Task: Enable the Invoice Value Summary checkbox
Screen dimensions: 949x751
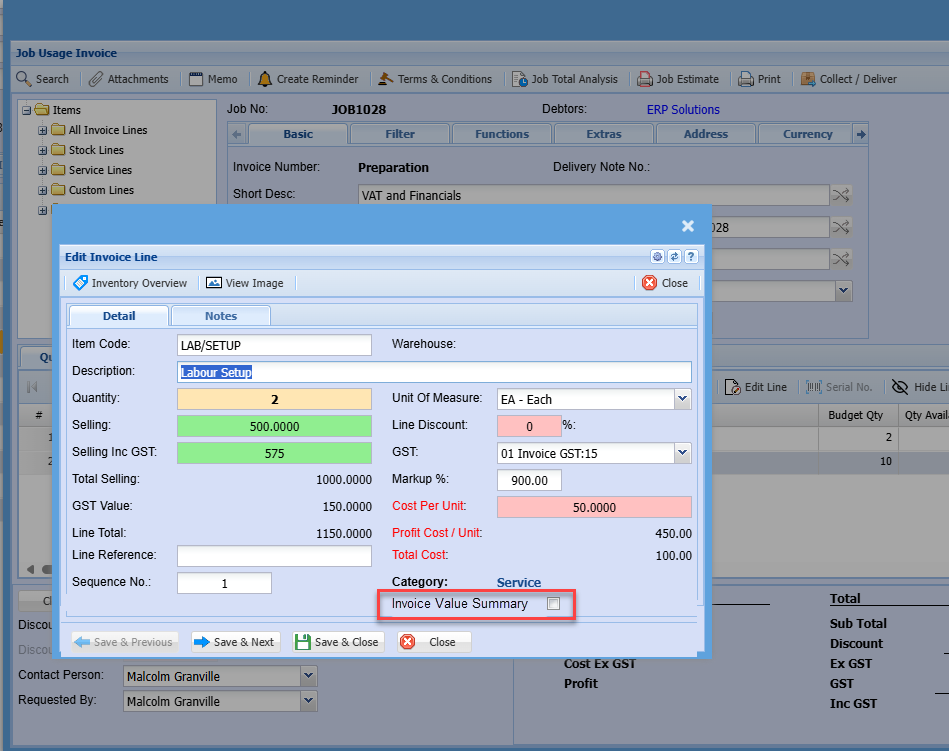Action: 553,604
